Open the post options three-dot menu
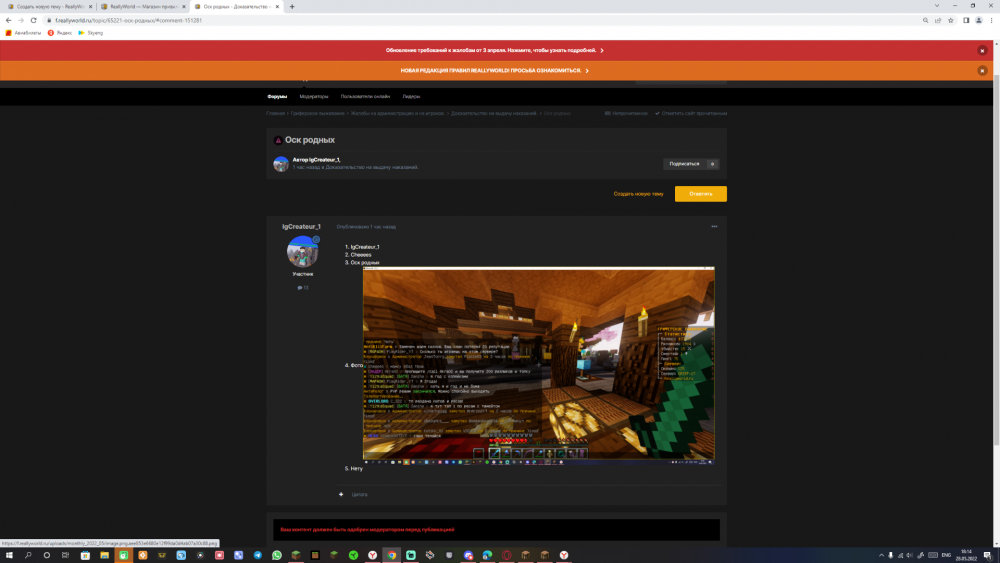1000x563 pixels. (x=714, y=226)
